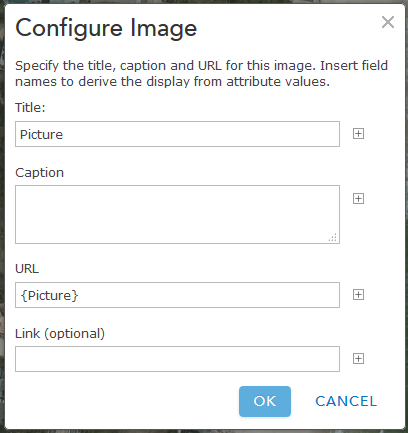Click the CANCEL link
Image resolution: width=408 pixels, height=433 pixels.
click(346, 401)
